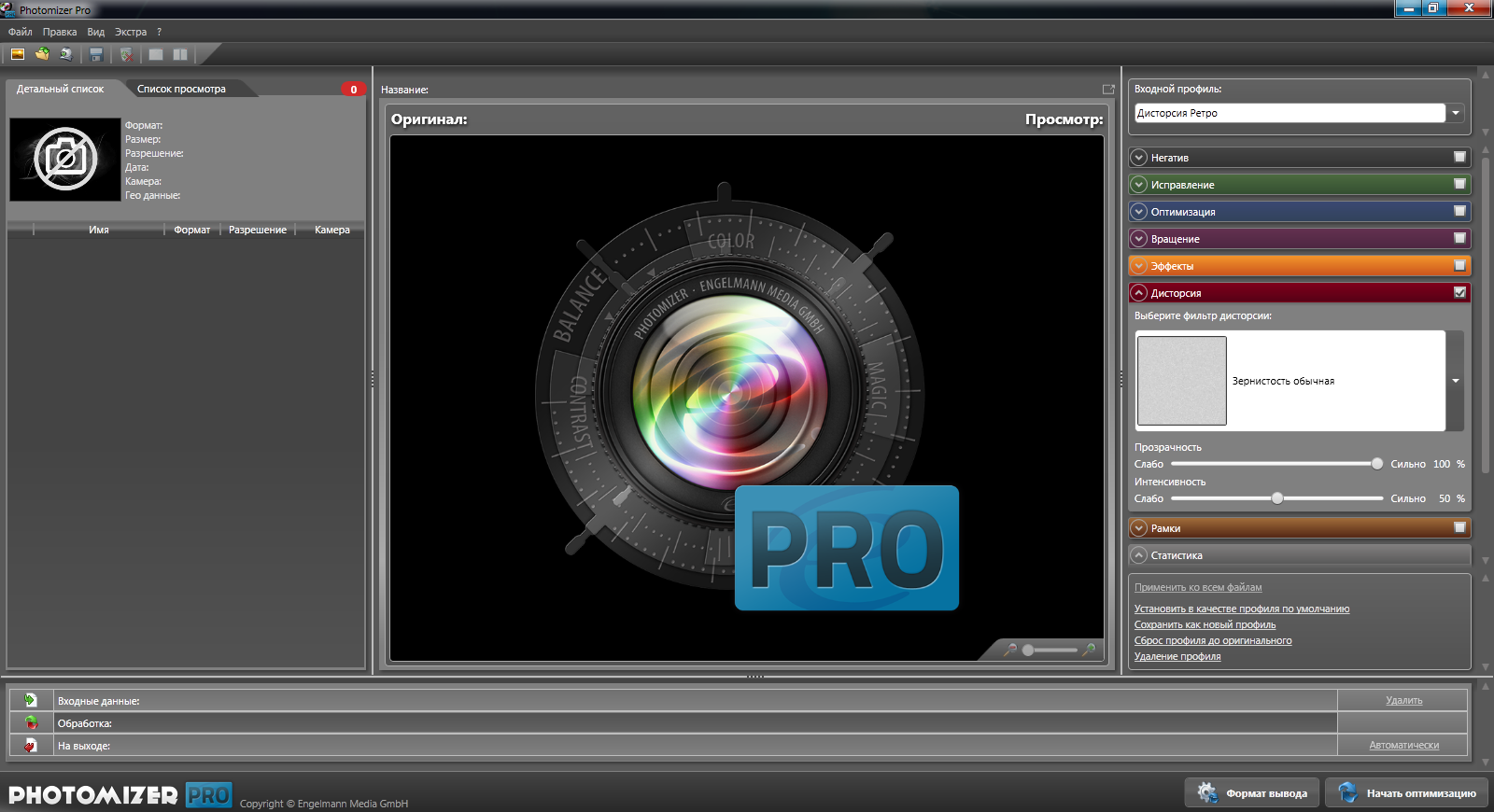Click the webcam capture toolbar icon
This screenshot has width=1494, height=812.
66,54
